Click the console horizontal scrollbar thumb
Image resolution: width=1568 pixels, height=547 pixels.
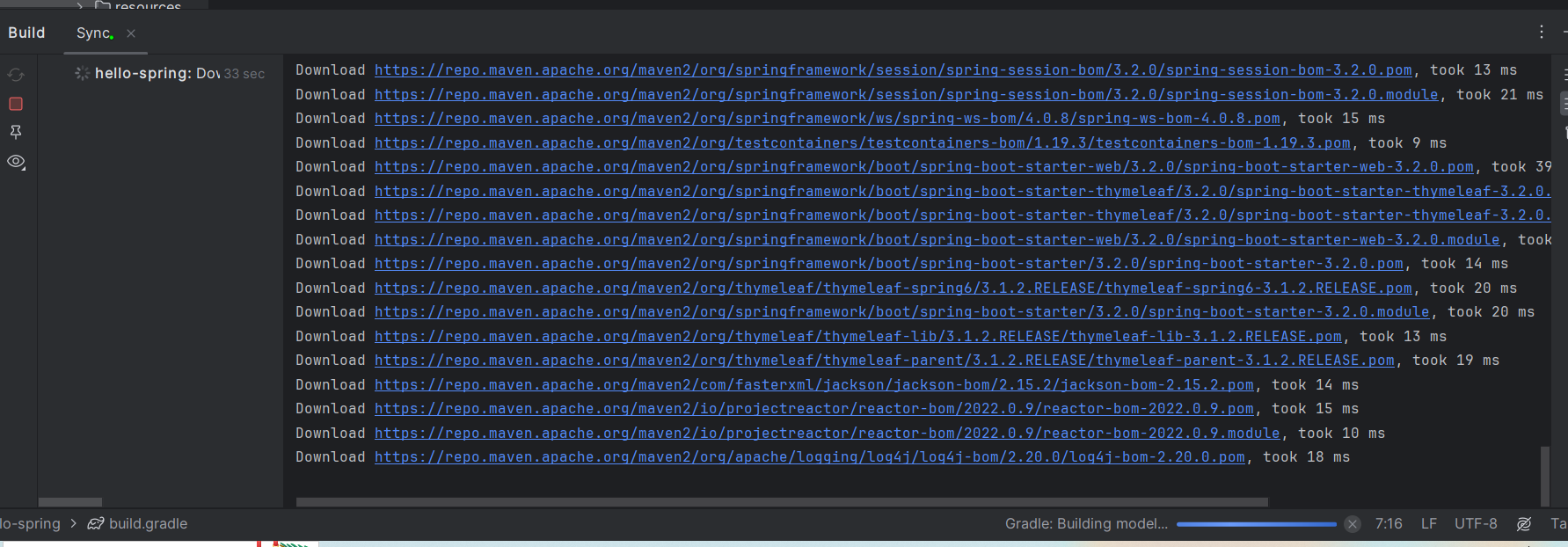coord(782,502)
